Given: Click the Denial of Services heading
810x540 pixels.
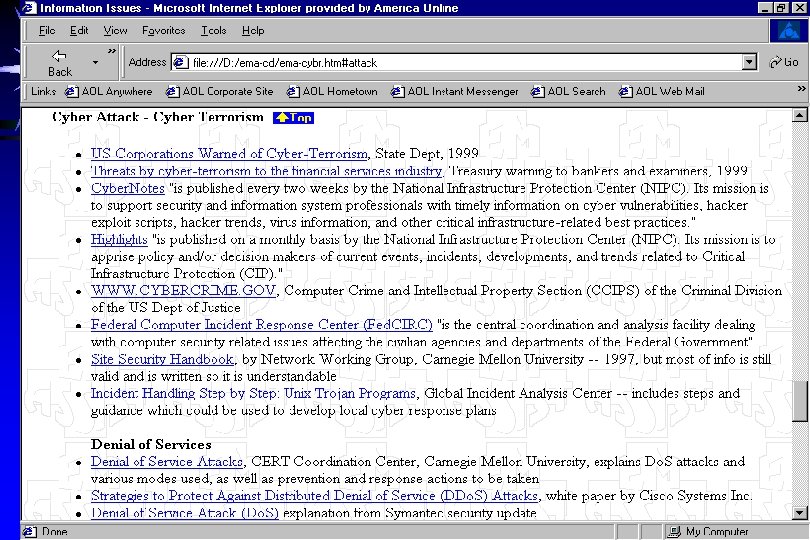Looking at the screenshot, I should click(x=151, y=444).
